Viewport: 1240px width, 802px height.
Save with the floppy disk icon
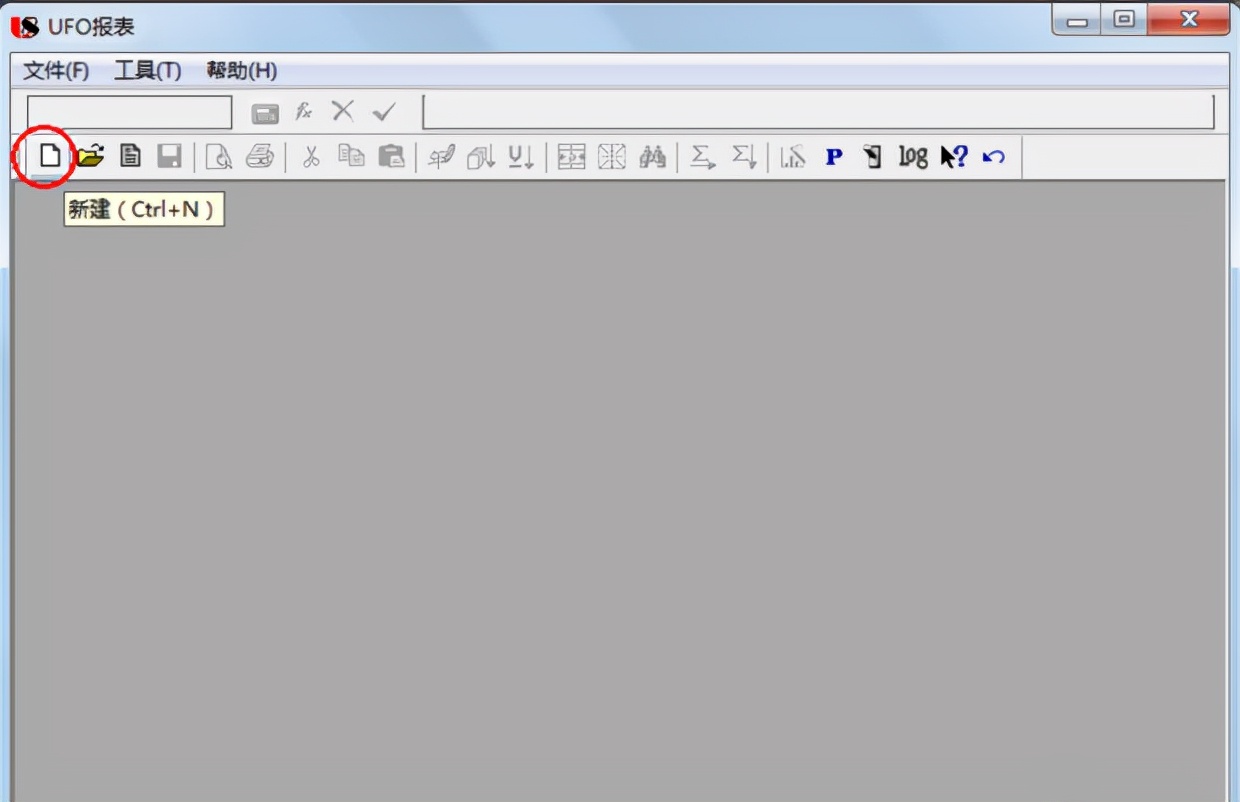170,156
